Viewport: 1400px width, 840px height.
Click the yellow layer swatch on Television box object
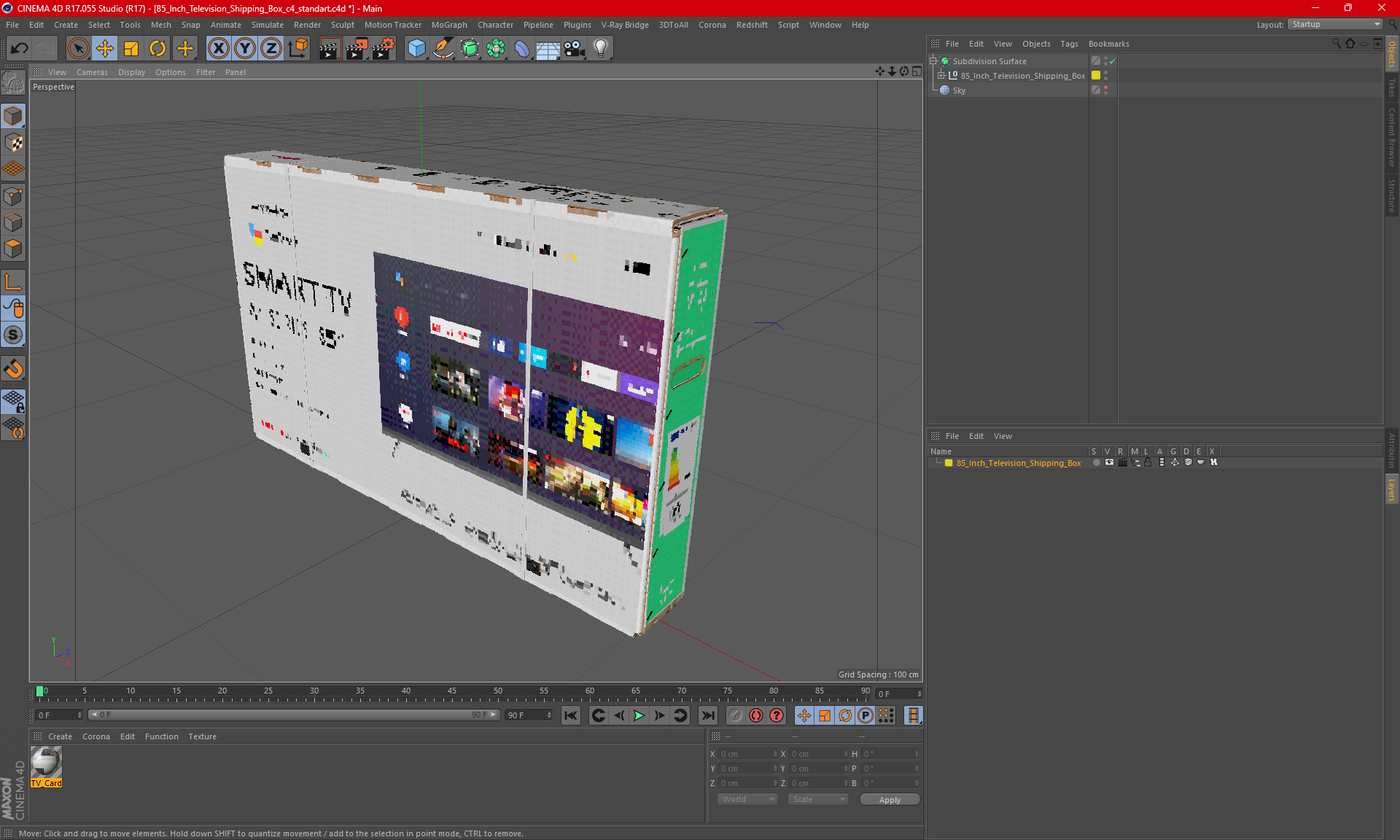(x=1096, y=76)
